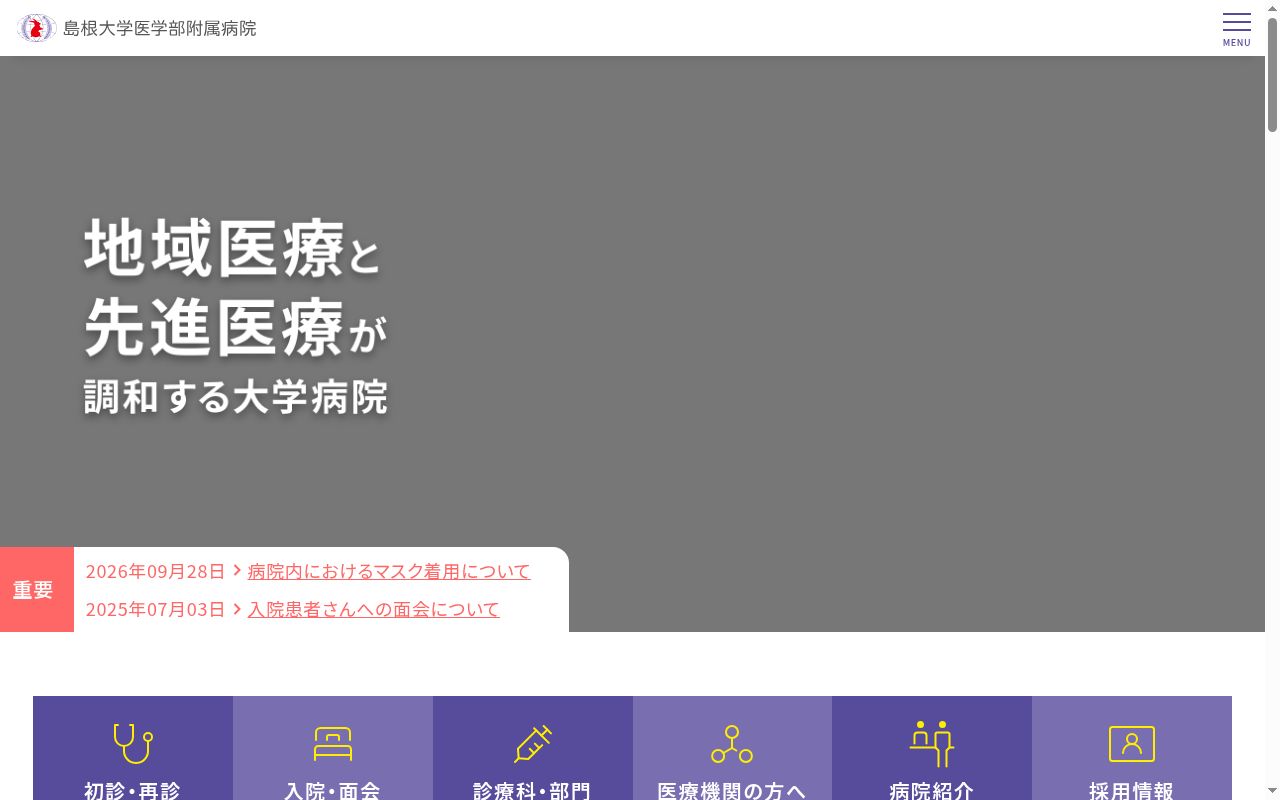Screen dimensions: 1280x800
Task: Click the red 重要 label
Action: coord(37,589)
